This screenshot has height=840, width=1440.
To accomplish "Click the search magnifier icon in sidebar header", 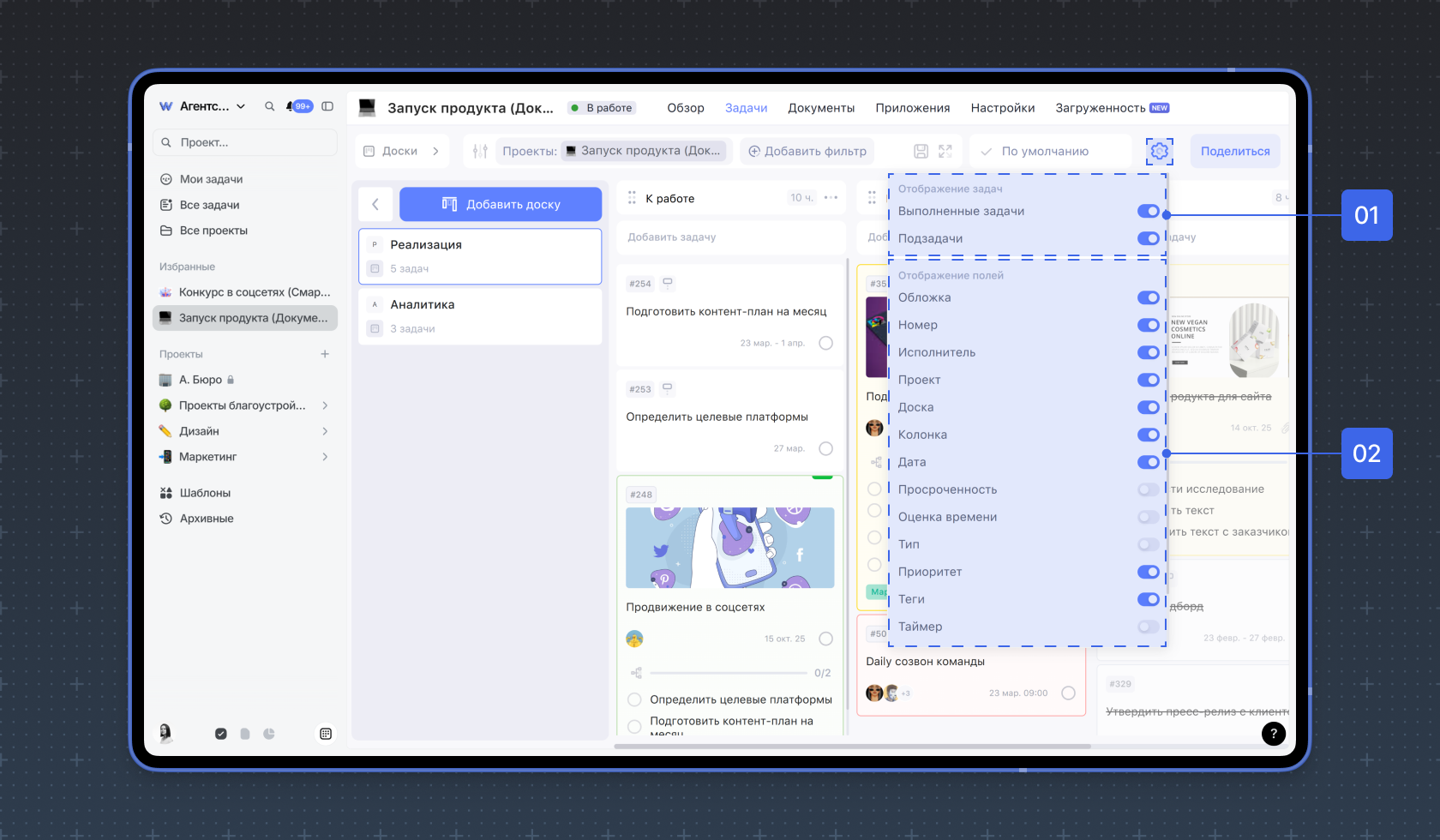I will [x=269, y=106].
